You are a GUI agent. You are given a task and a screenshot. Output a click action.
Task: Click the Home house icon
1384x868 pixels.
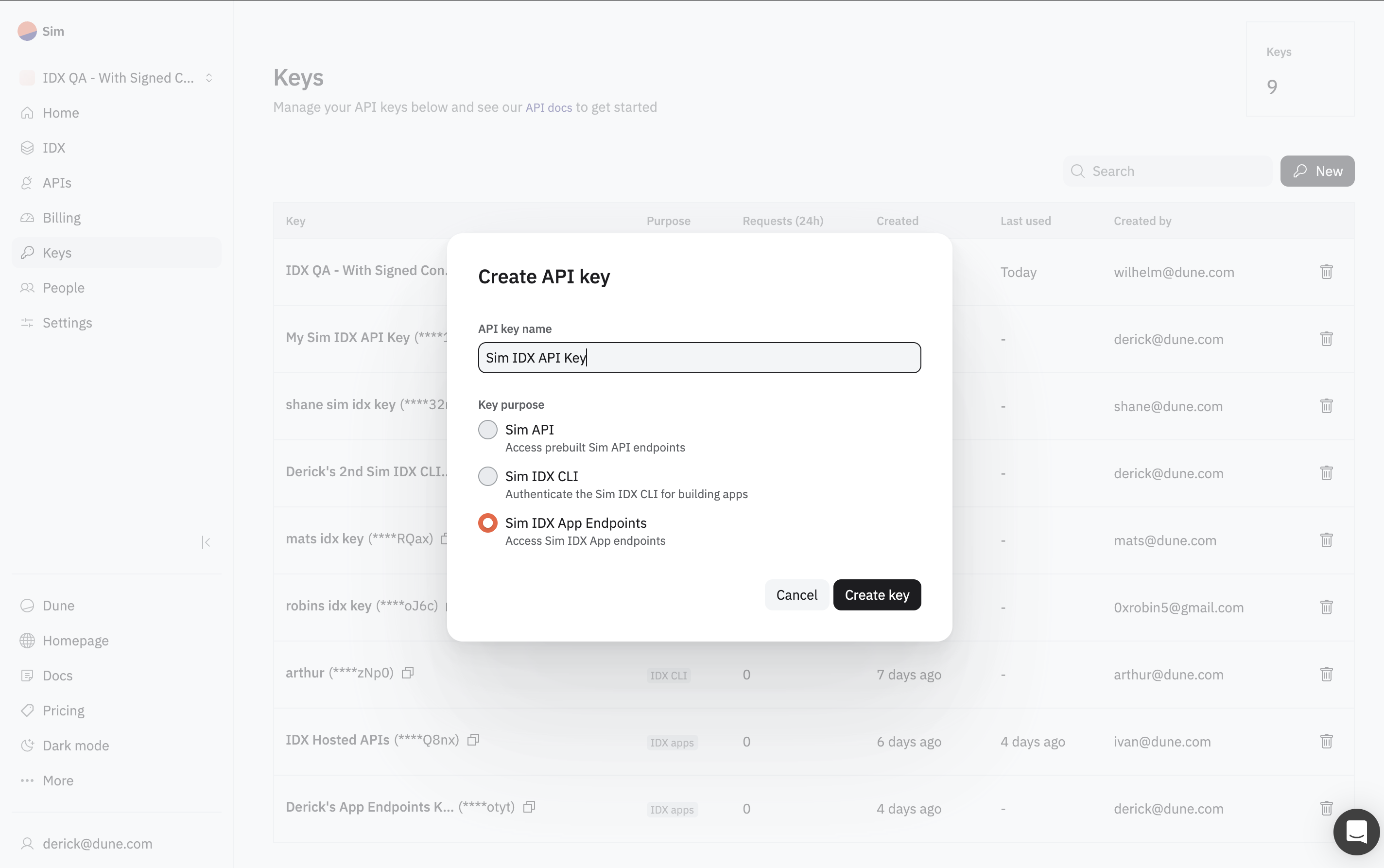coord(27,113)
